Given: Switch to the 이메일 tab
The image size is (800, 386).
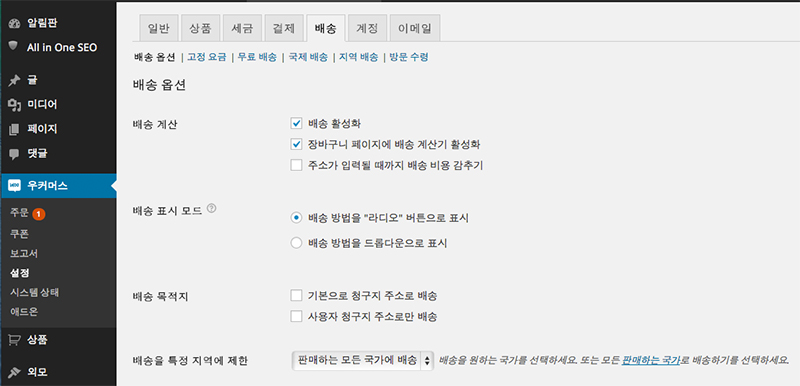Looking at the screenshot, I should tap(415, 28).
